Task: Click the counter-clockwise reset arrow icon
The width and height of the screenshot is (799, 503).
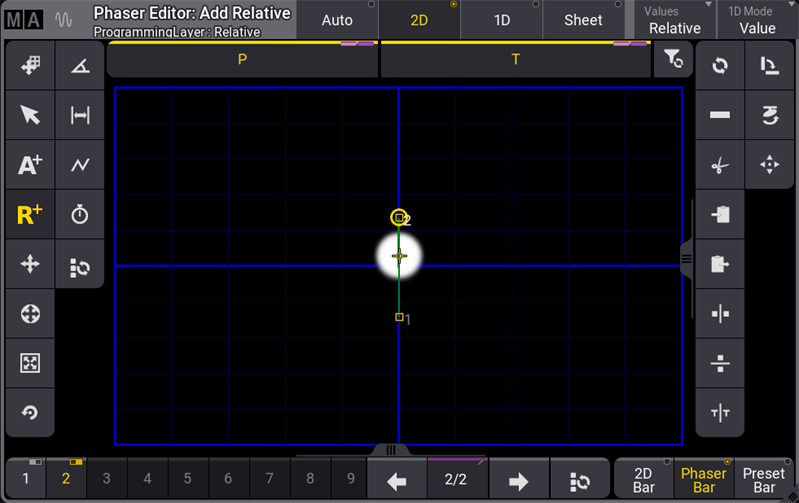Action: click(x=30, y=413)
